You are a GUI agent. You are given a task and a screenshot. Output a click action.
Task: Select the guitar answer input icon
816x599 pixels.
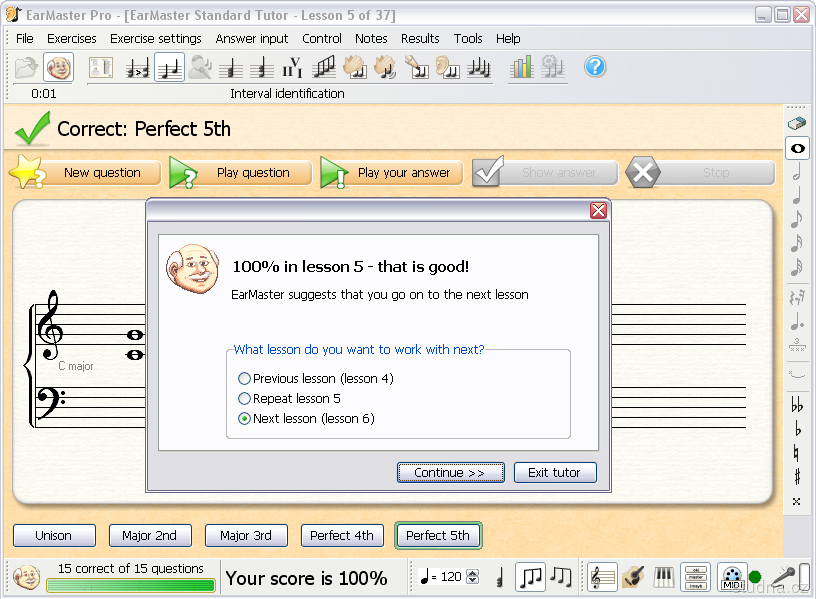[632, 577]
